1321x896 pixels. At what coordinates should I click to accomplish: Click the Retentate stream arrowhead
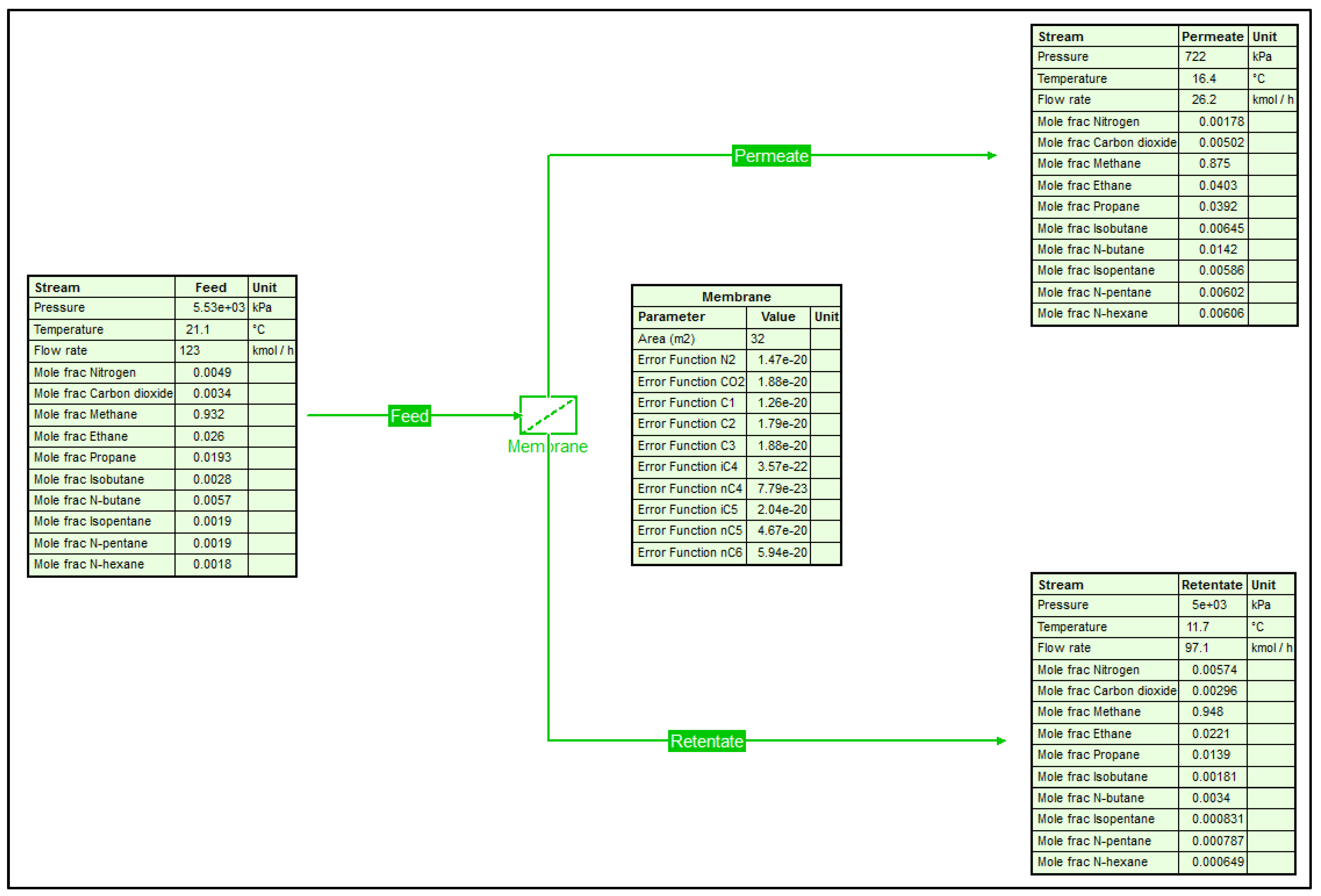pos(1001,741)
